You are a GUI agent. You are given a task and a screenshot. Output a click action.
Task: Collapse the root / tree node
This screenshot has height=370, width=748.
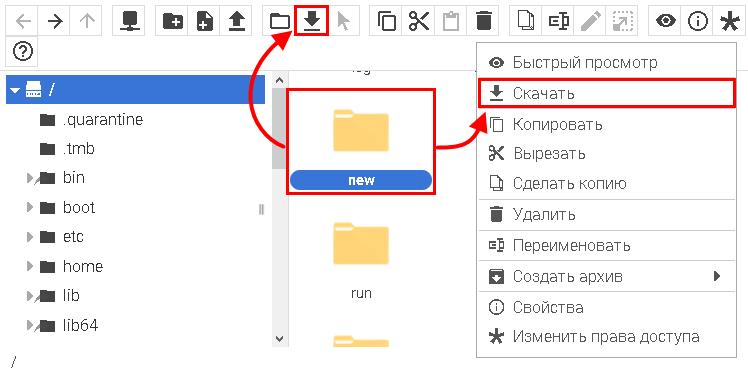pos(15,90)
